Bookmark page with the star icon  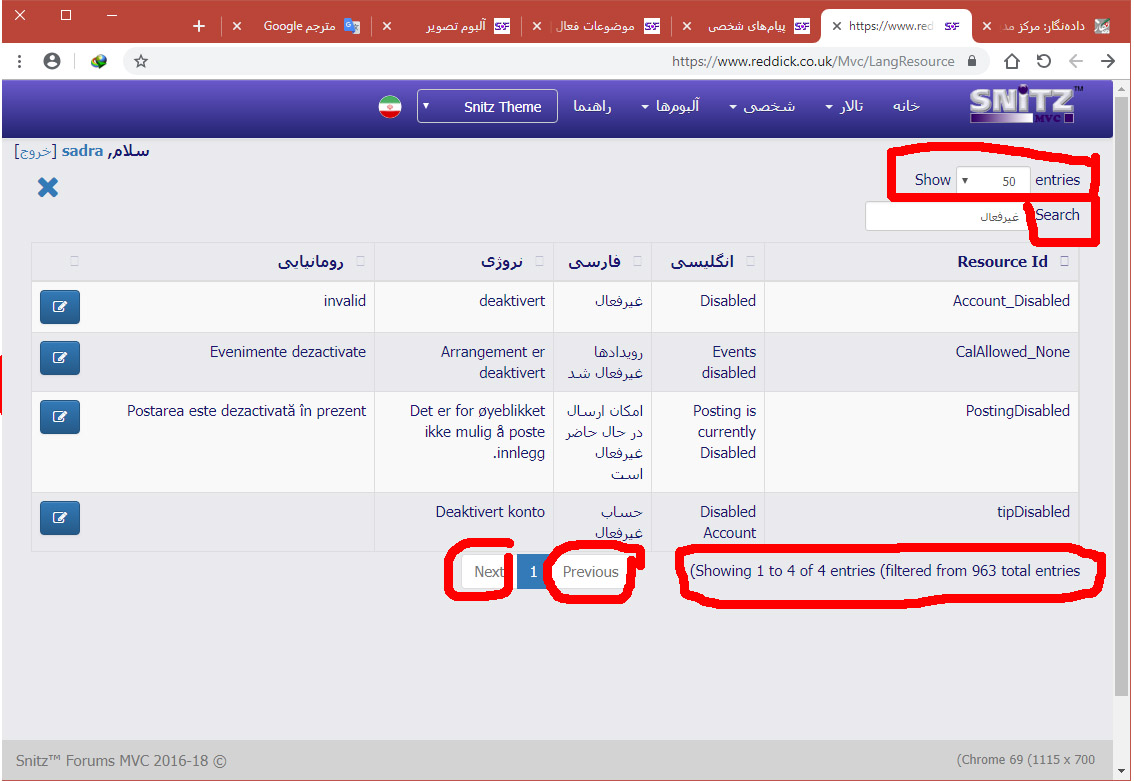pos(141,61)
